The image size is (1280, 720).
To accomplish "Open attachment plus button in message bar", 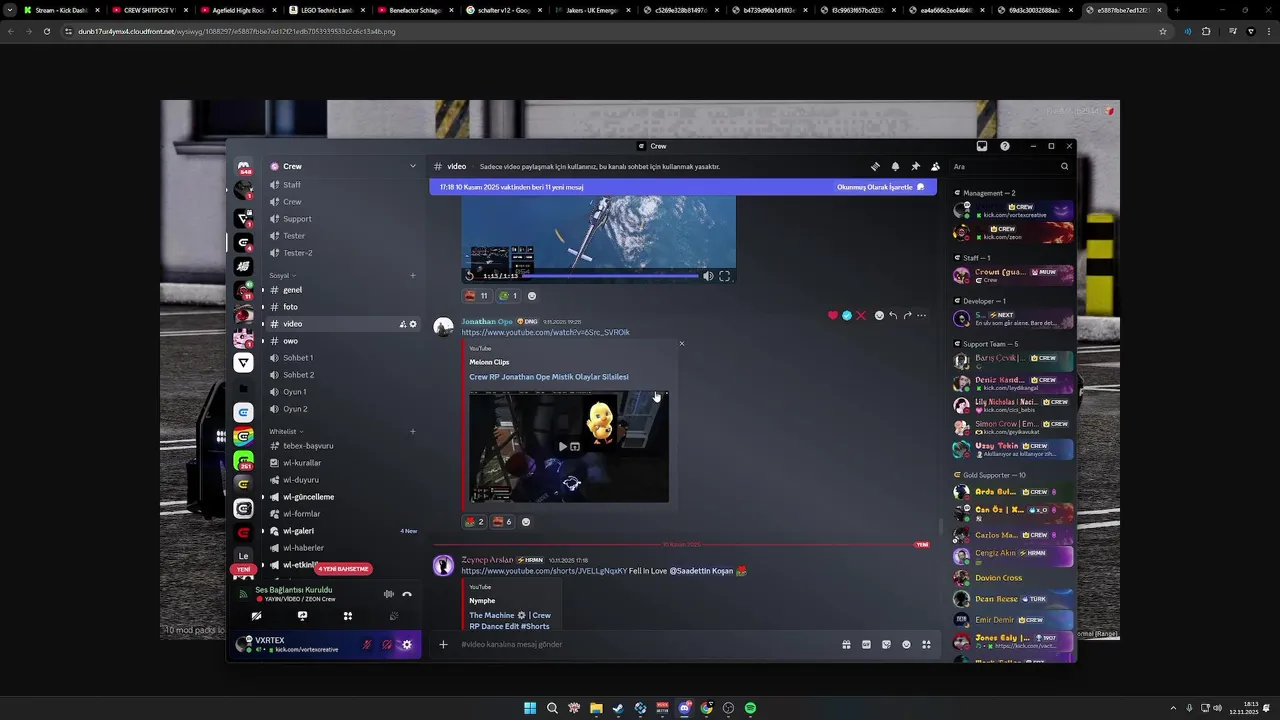I will [443, 645].
